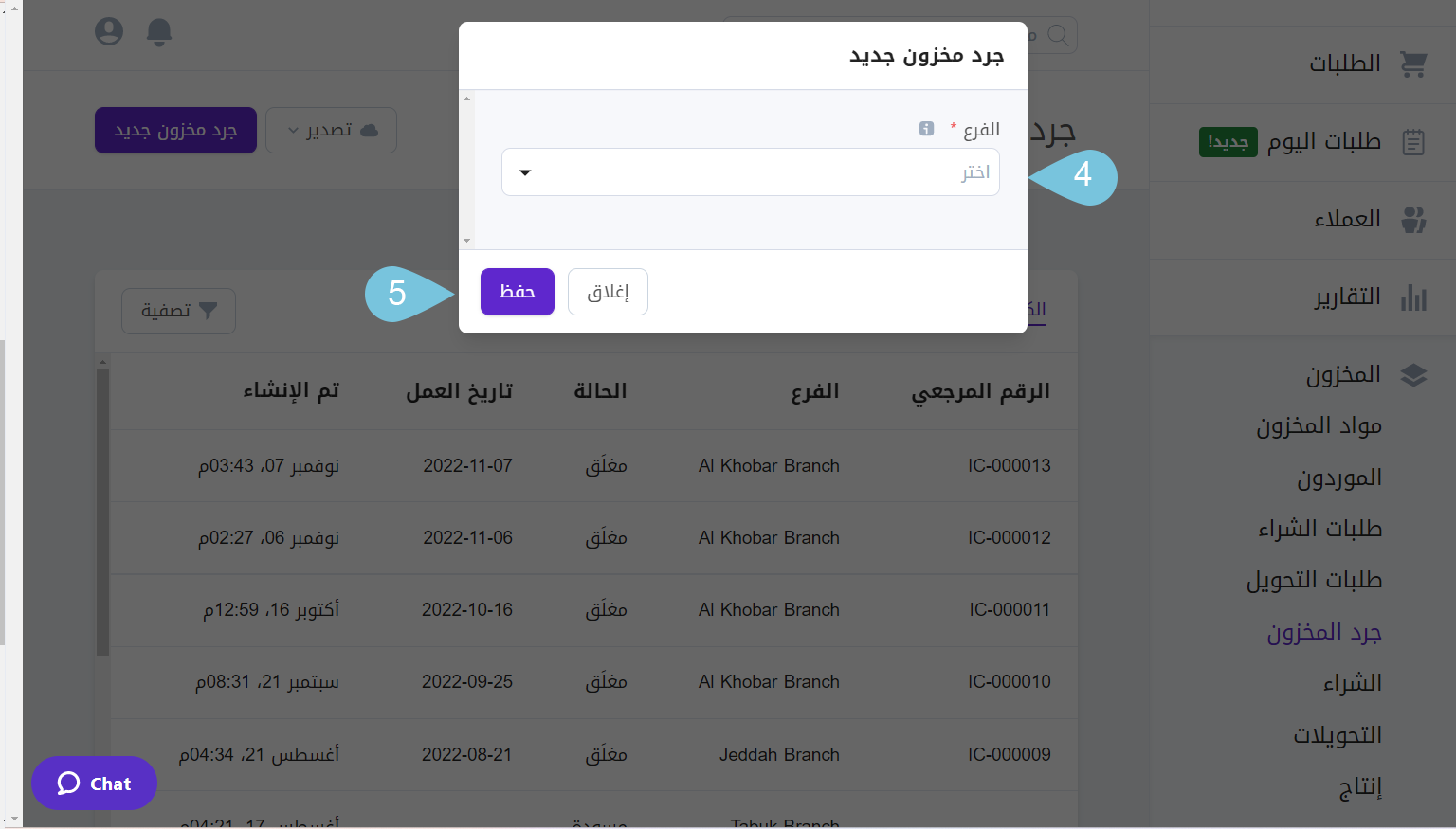This screenshot has height=829, width=1456.
Task: Switch to the الكل tab
Action: [x=1036, y=309]
